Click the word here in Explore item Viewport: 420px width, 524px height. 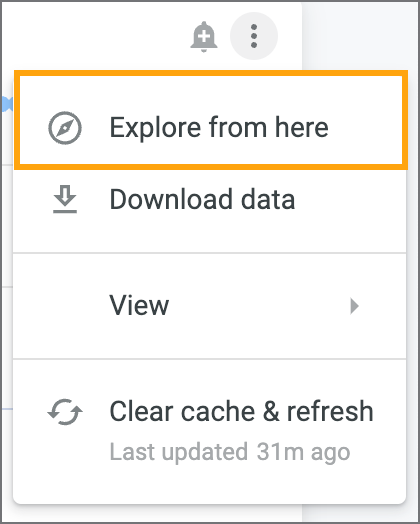click(x=302, y=128)
